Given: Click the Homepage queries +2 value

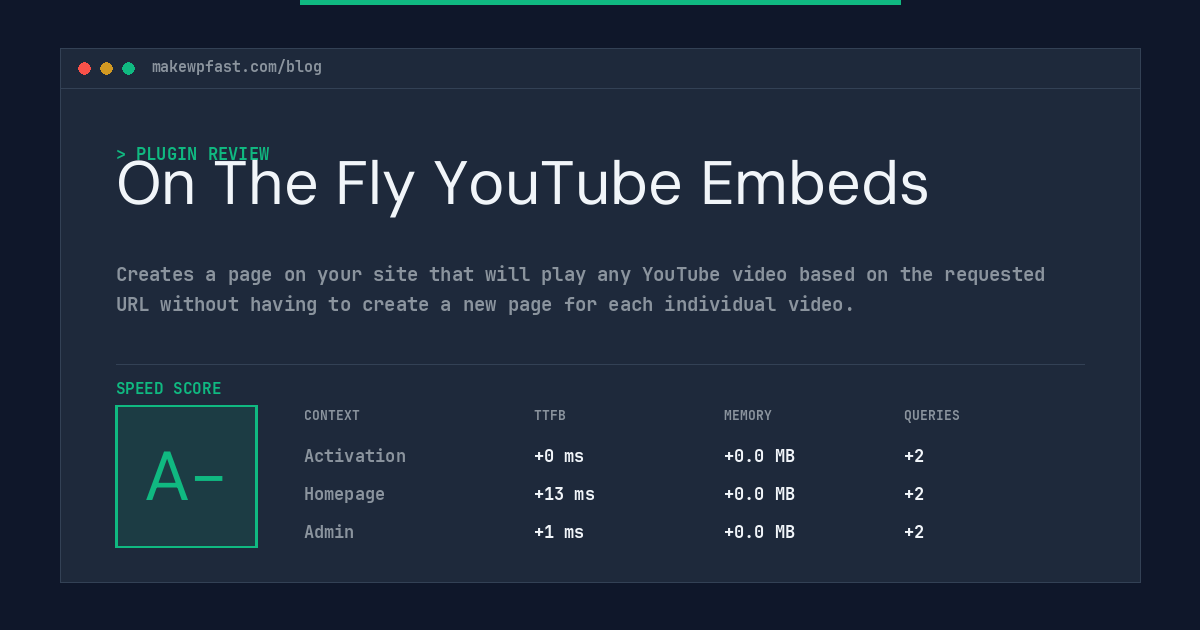Looking at the screenshot, I should click(x=914, y=494).
